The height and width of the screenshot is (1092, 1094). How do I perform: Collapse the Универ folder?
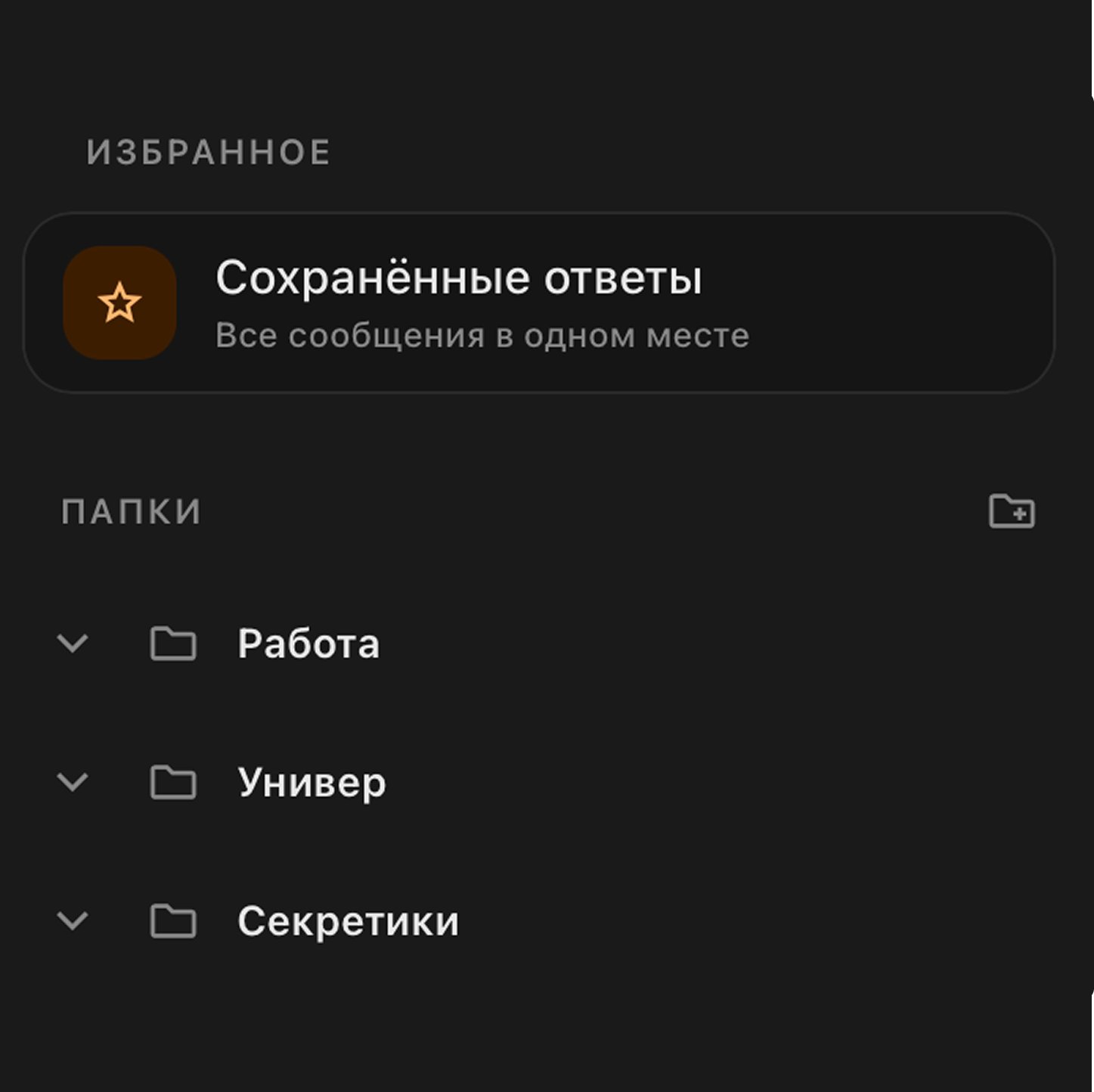click(73, 783)
